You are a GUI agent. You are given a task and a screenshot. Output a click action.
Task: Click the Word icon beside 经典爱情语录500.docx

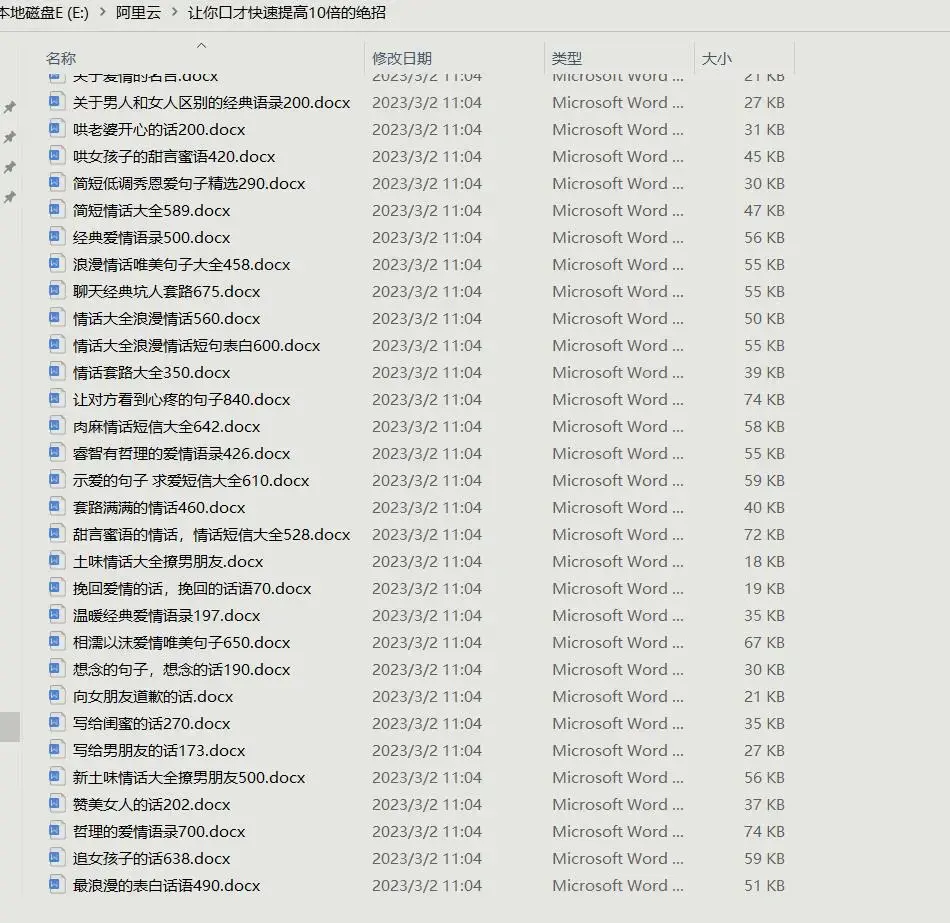coord(57,237)
